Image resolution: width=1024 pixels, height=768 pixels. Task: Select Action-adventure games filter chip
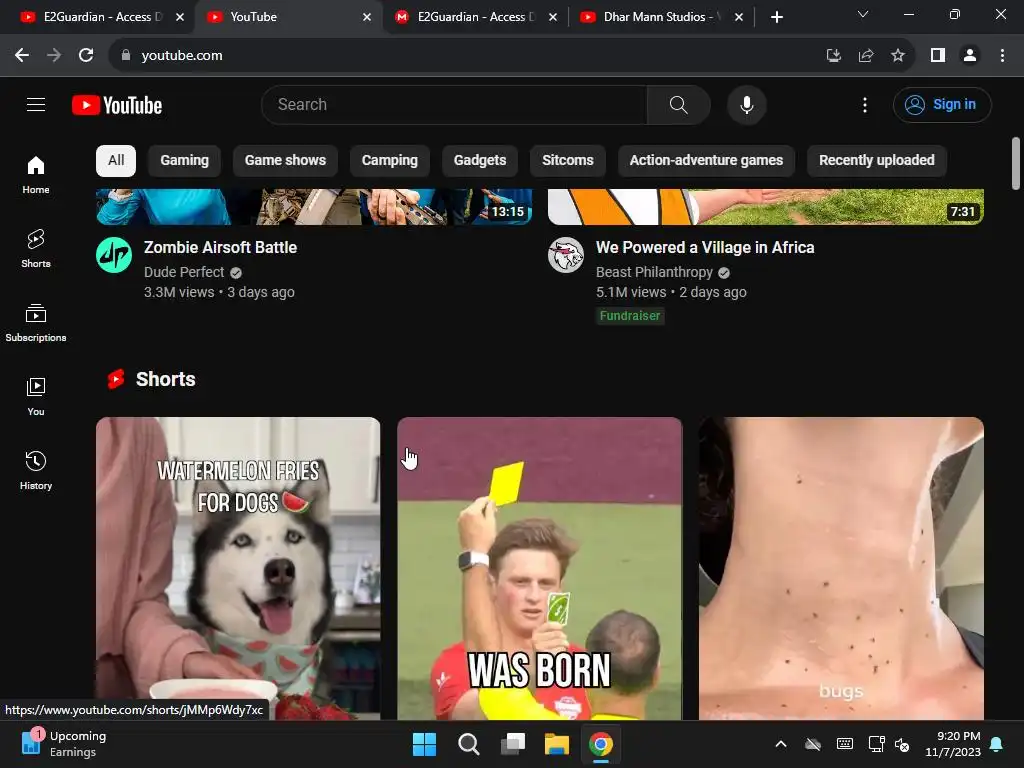(x=706, y=161)
